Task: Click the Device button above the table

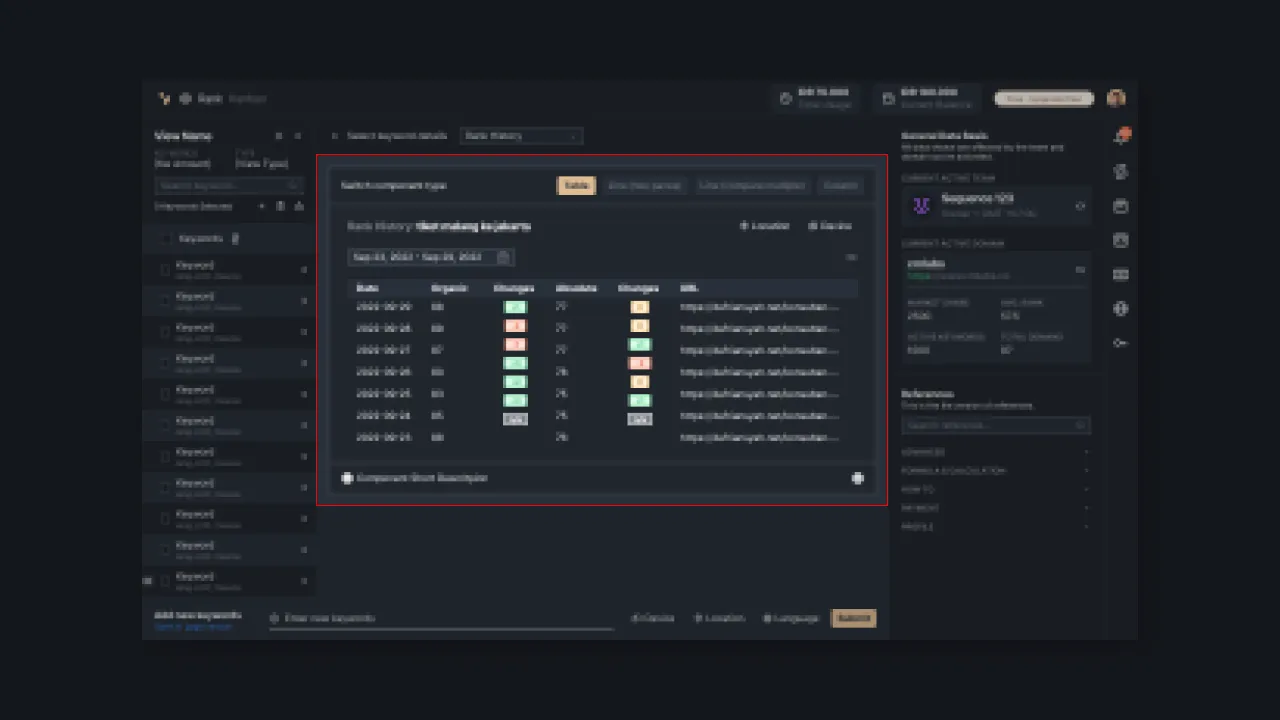Action: pos(830,226)
